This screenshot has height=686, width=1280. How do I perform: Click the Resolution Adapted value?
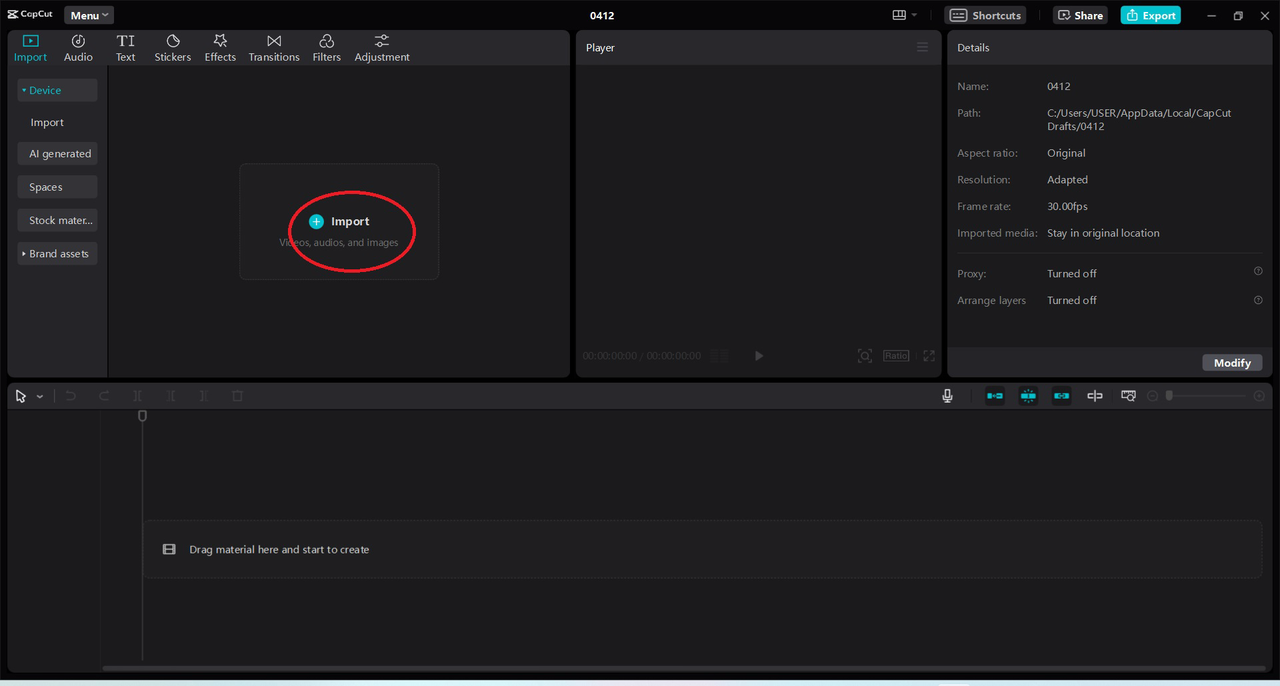(x=1067, y=180)
